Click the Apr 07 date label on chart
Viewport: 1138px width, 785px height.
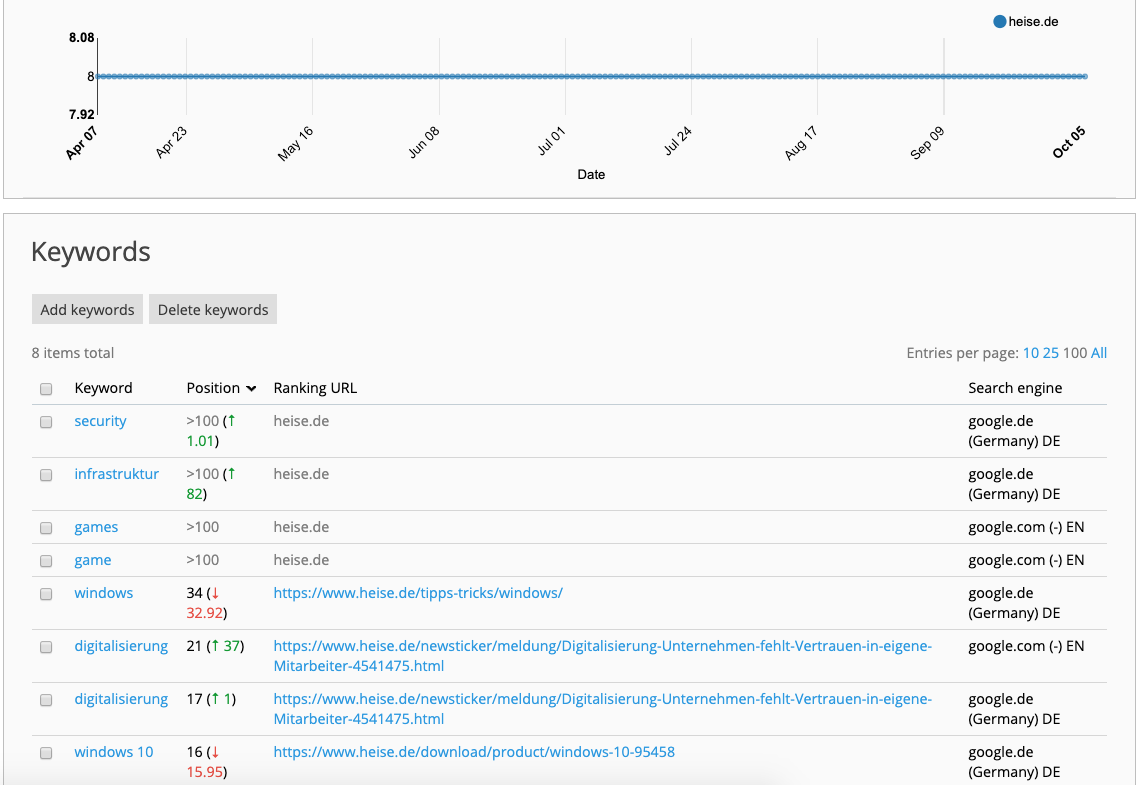[x=81, y=142]
